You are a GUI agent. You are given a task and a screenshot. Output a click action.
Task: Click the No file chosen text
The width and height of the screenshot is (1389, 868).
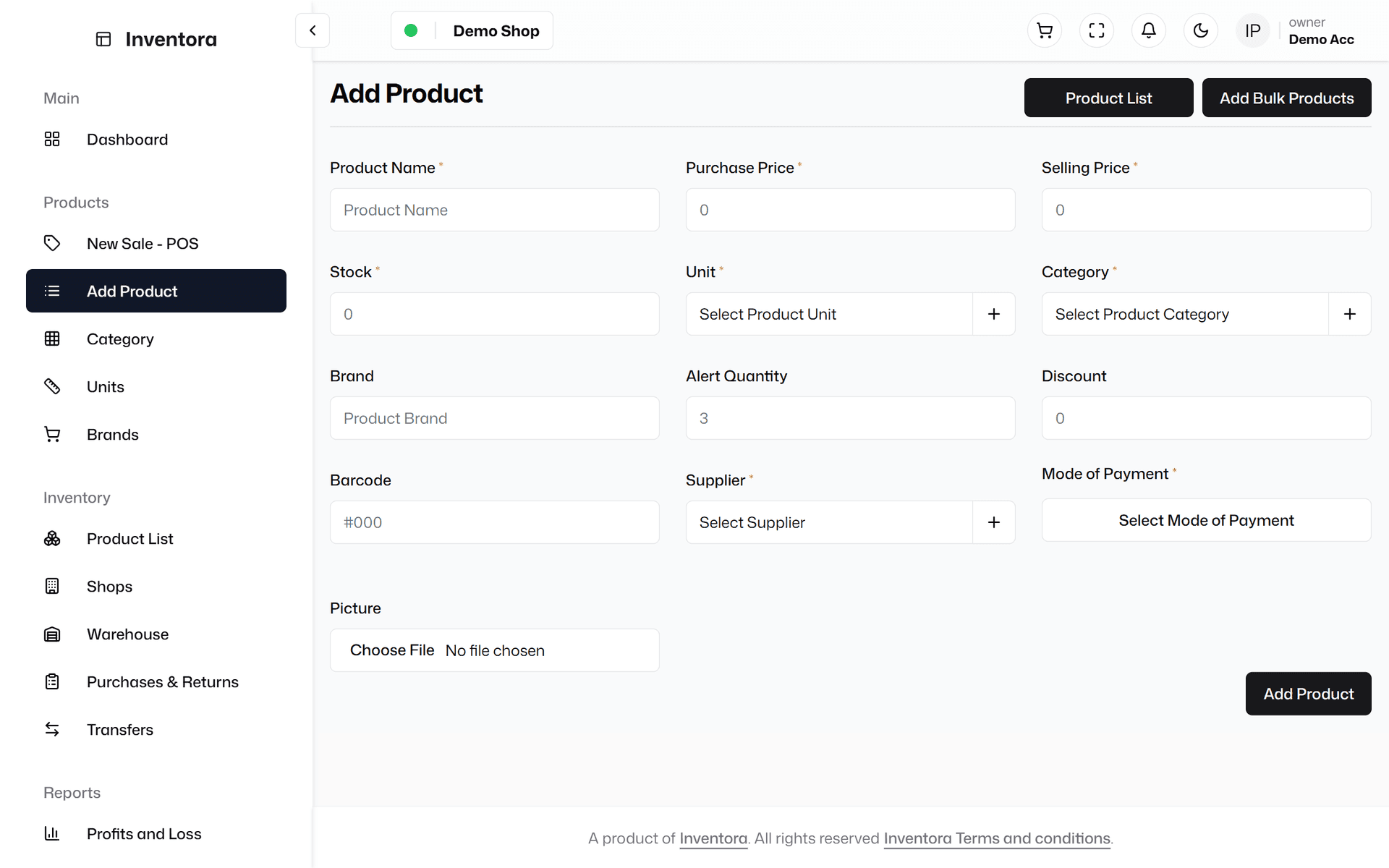[x=495, y=650]
